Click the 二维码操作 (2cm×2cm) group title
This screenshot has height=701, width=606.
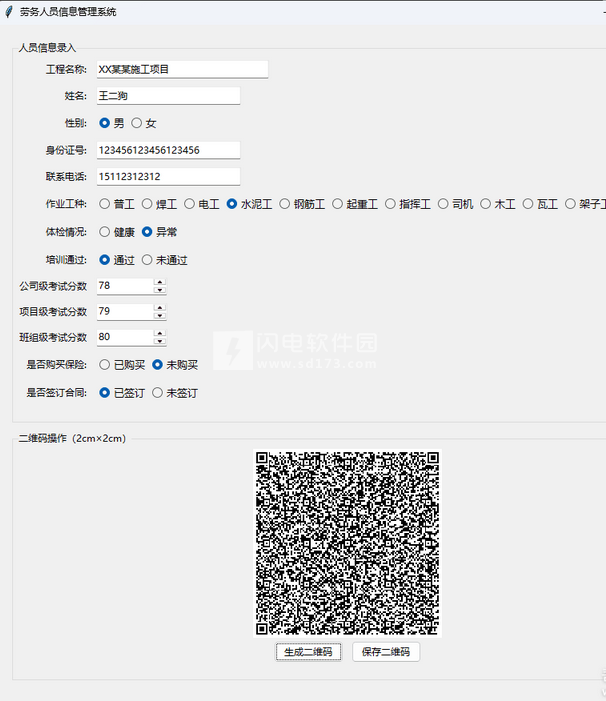coord(72,438)
